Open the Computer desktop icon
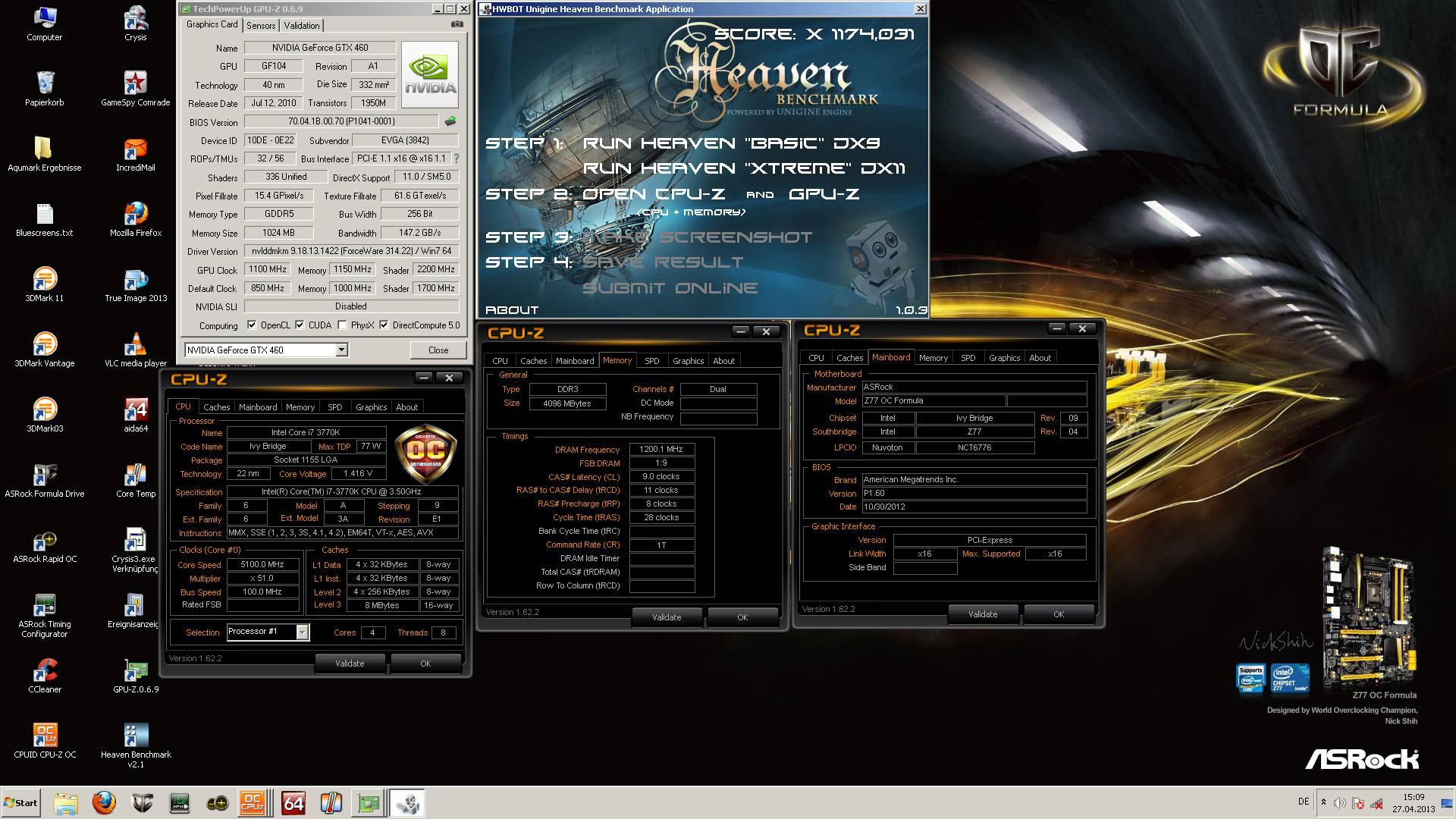Image resolution: width=1456 pixels, height=819 pixels. pyautogui.click(x=45, y=24)
